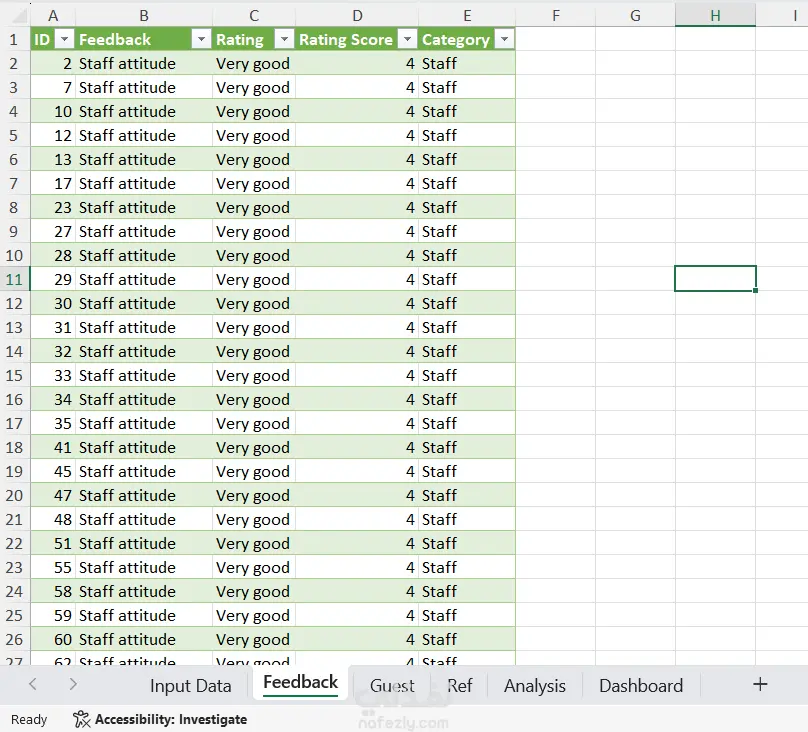The height and width of the screenshot is (732, 808).
Task: Click Very good in row 8
Action: point(252,208)
